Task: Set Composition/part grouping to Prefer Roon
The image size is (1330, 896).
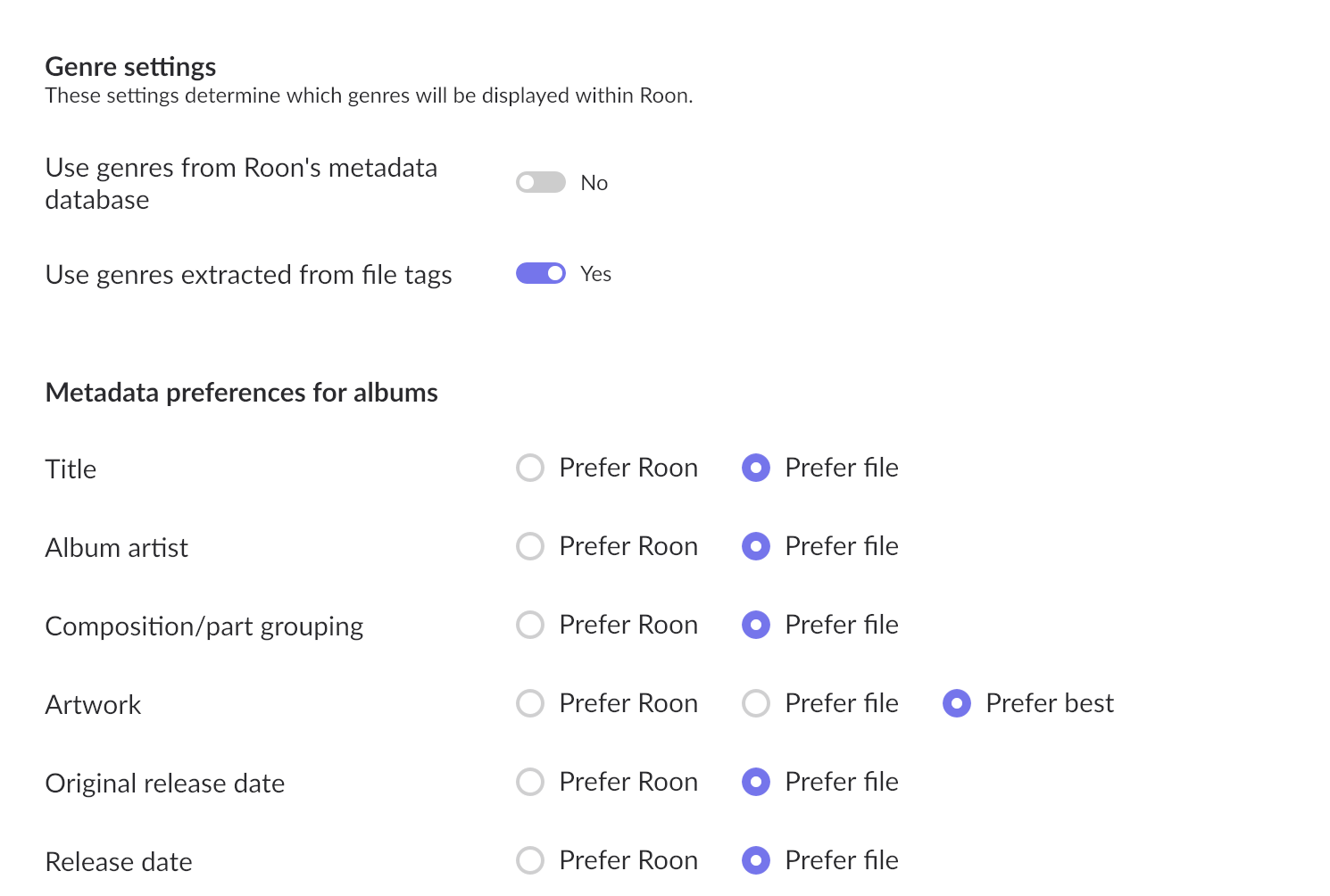Action: [x=530, y=625]
